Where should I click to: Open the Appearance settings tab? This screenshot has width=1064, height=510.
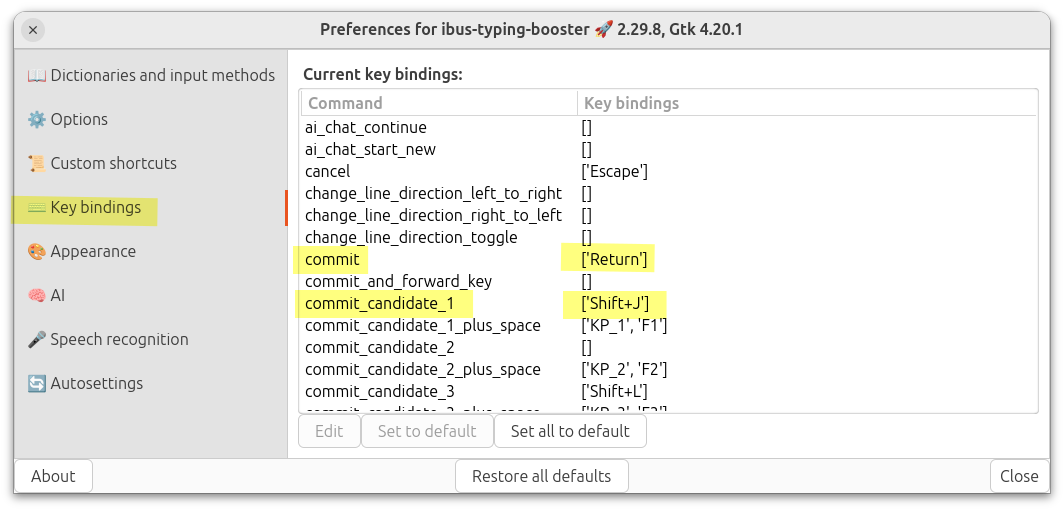(x=93, y=252)
